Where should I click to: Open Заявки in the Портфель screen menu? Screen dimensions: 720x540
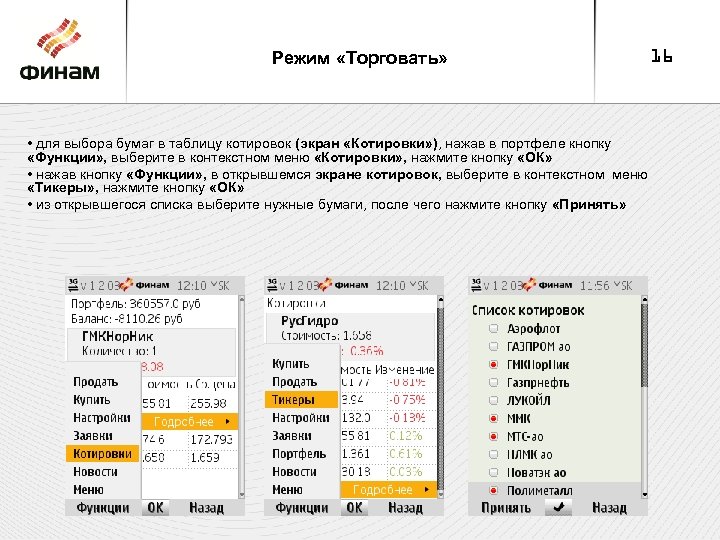pyautogui.click(x=93, y=436)
